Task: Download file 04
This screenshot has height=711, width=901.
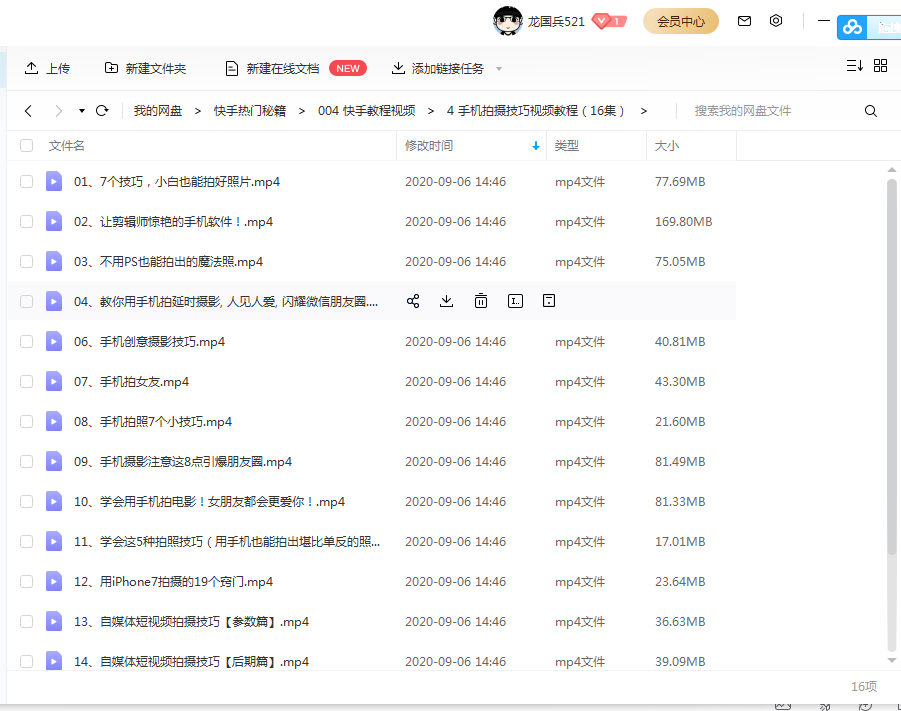Action: click(446, 301)
